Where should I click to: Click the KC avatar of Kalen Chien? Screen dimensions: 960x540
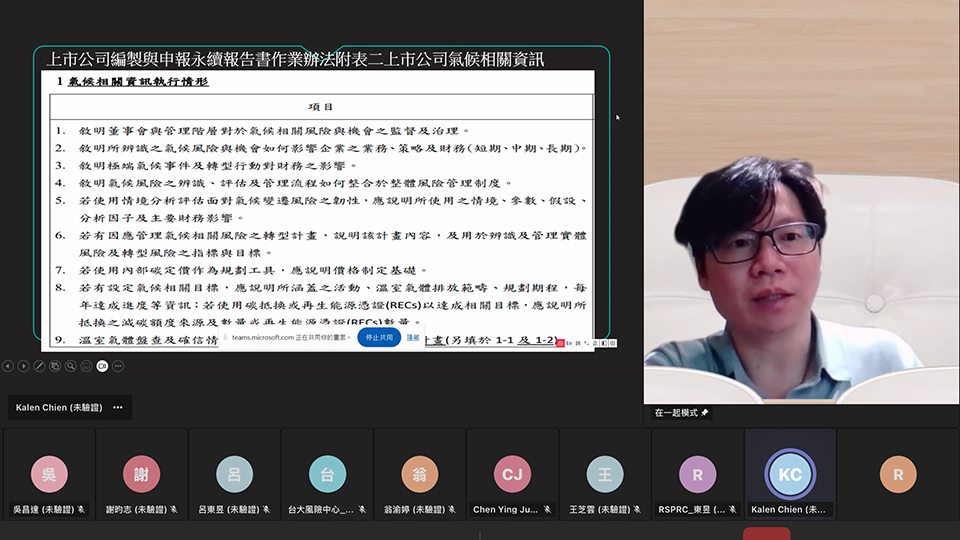tap(789, 475)
